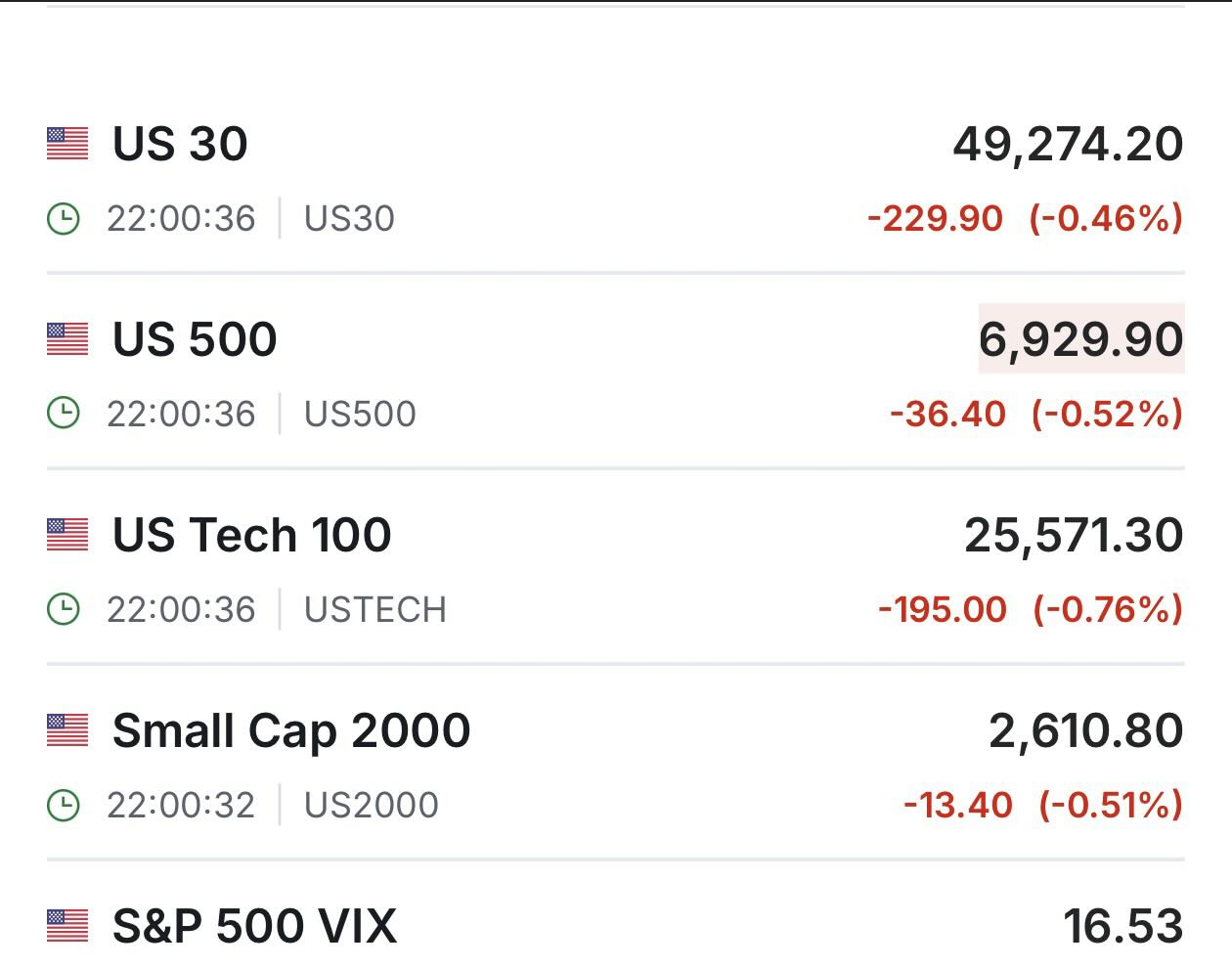Image resolution: width=1232 pixels, height=968 pixels.
Task: Open the Small Cap 2000 index
Action: click(291, 731)
